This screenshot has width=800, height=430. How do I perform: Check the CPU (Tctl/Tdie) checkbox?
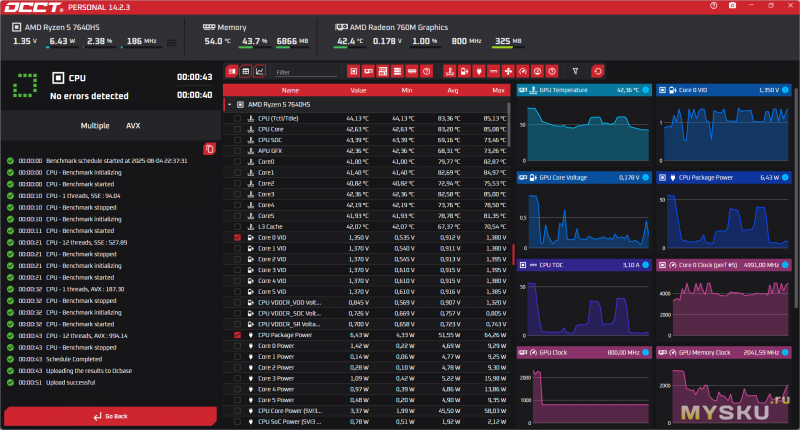click(x=237, y=118)
